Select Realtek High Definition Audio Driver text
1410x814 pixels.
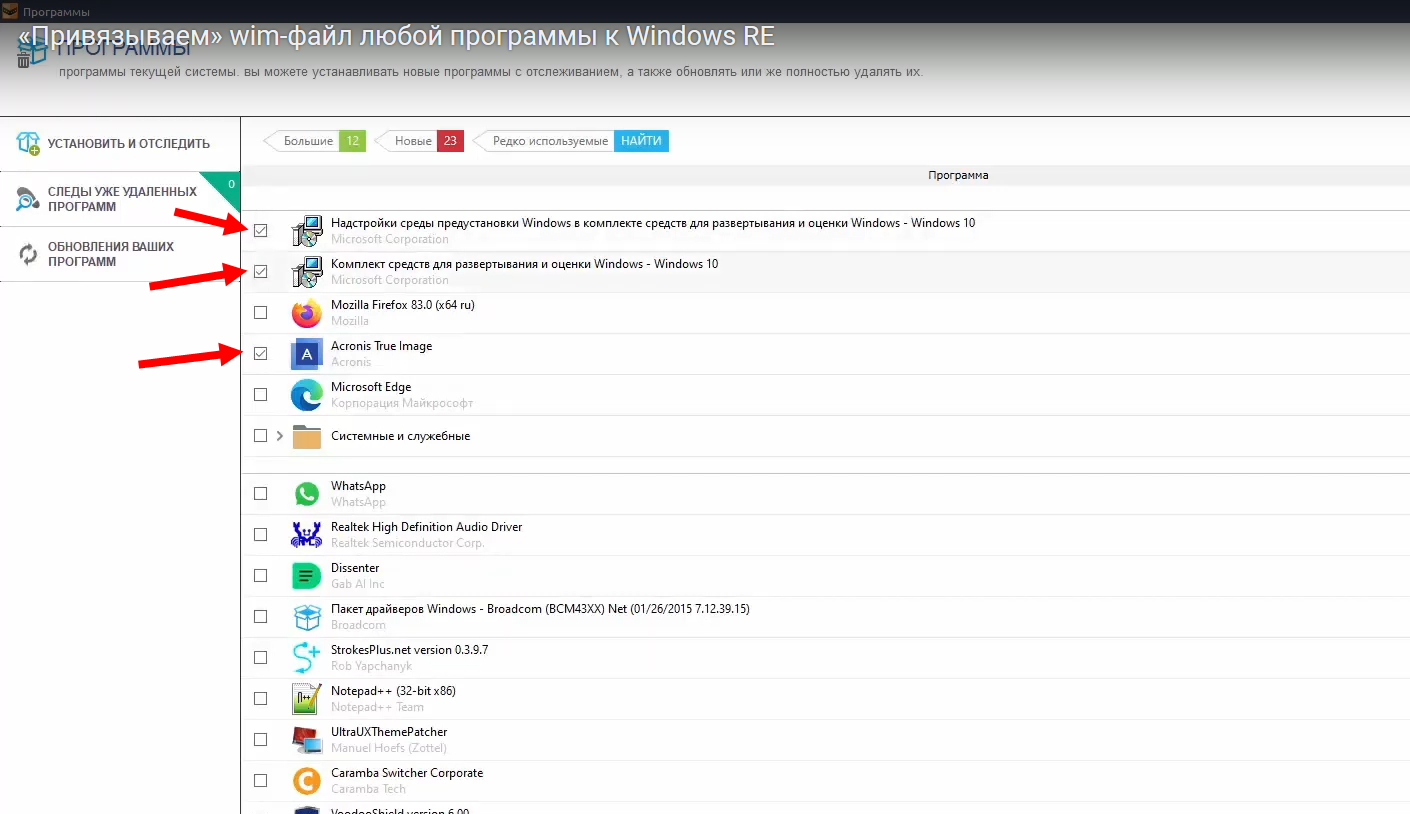[426, 527]
